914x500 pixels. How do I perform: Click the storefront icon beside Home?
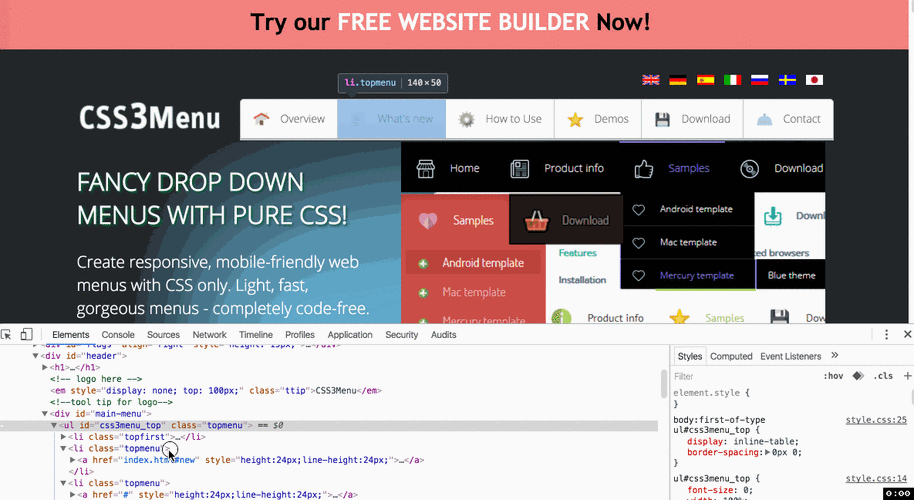[426, 168]
